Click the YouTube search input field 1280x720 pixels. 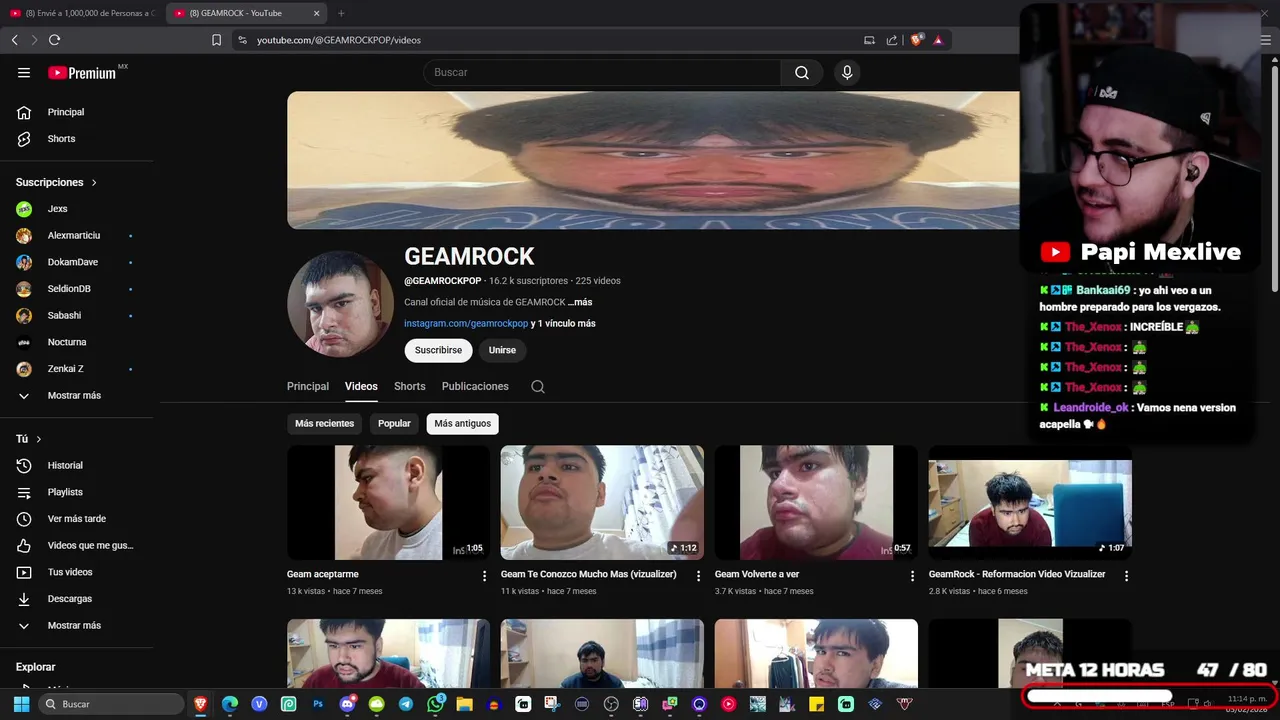602,72
